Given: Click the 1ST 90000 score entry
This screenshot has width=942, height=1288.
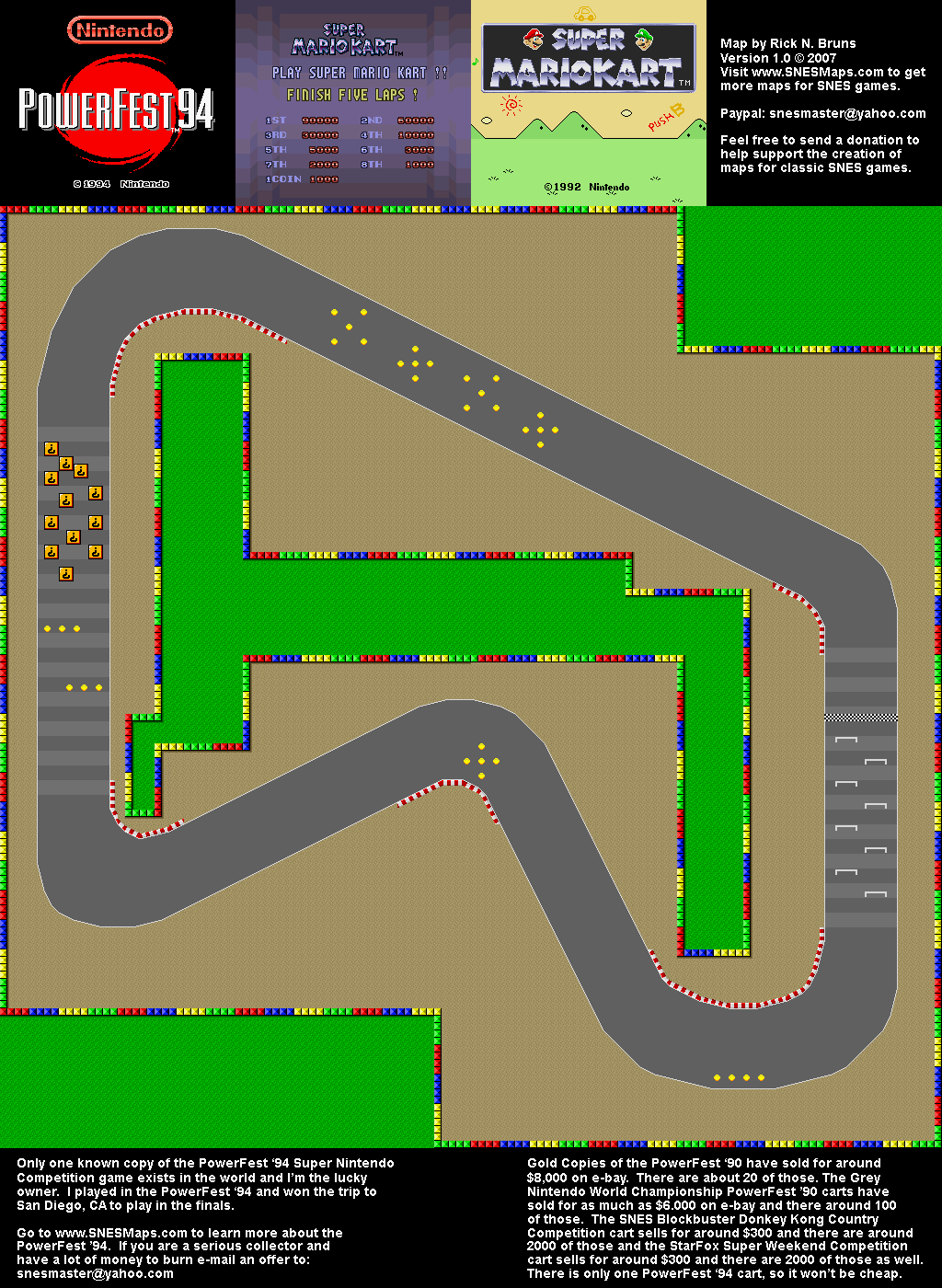Looking at the screenshot, I should (302, 121).
